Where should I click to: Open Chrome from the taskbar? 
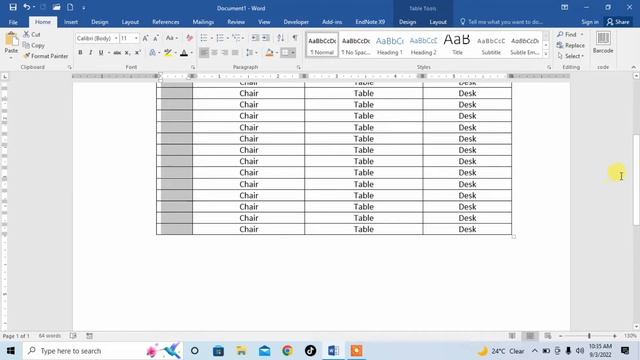pyautogui.click(x=287, y=351)
